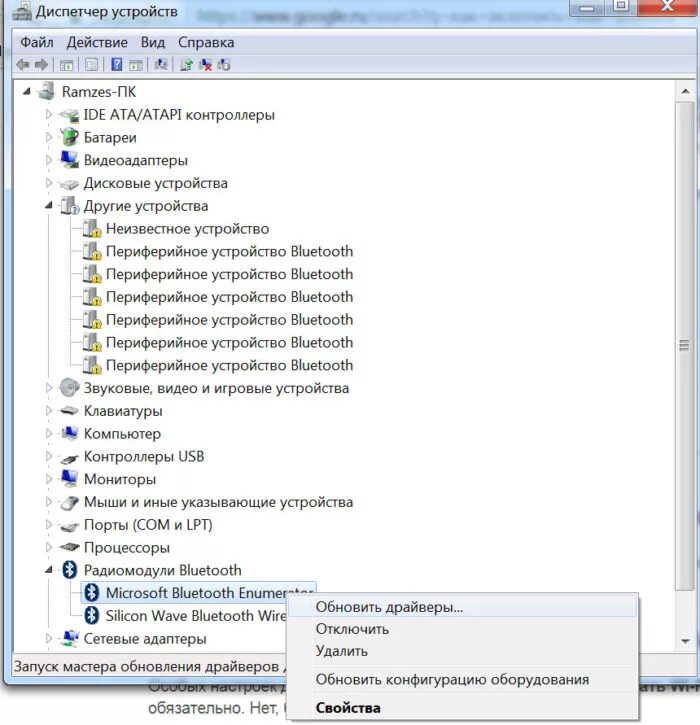Open the Справка menu
This screenshot has width=700, height=725.
206,43
